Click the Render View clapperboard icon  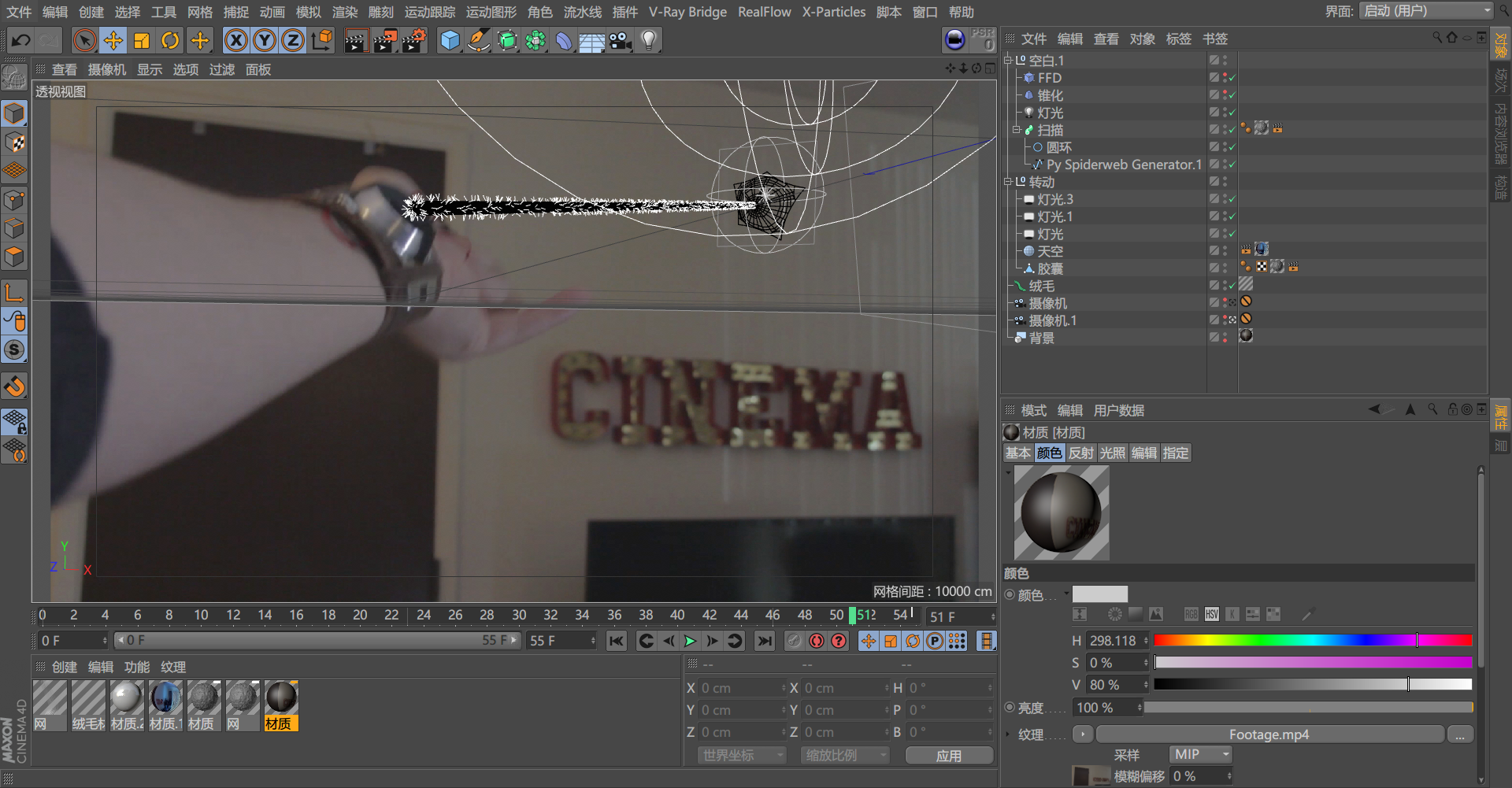point(356,40)
